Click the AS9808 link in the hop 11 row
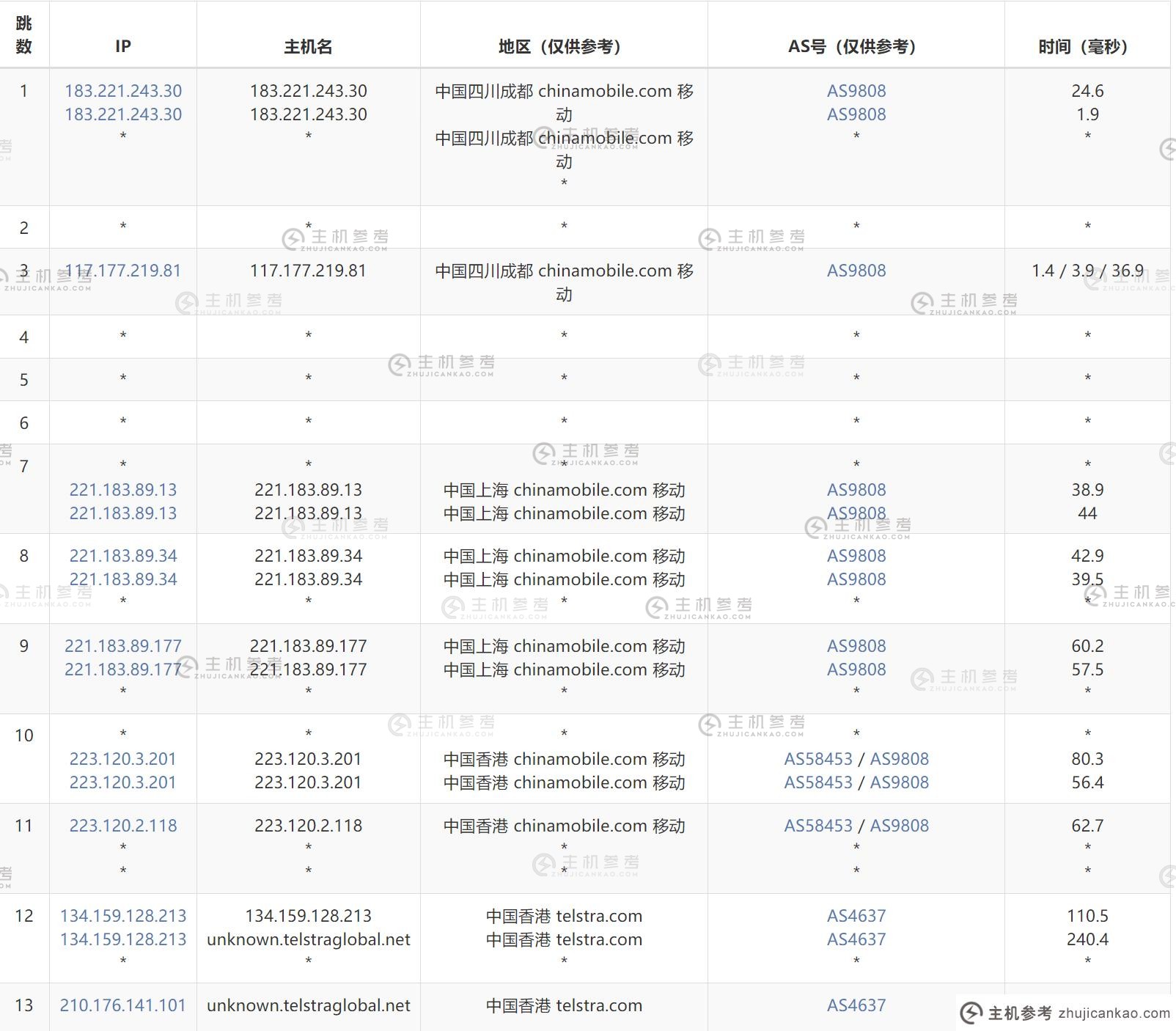 [x=900, y=826]
